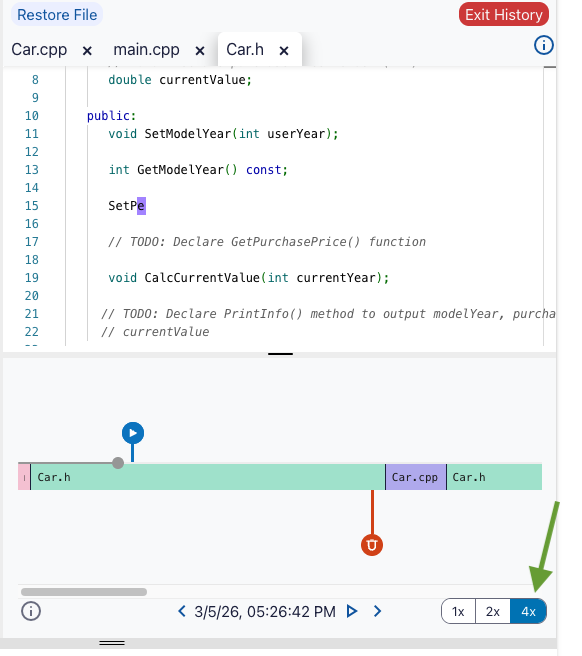
Task: Click the Restore File button
Action: 57,15
